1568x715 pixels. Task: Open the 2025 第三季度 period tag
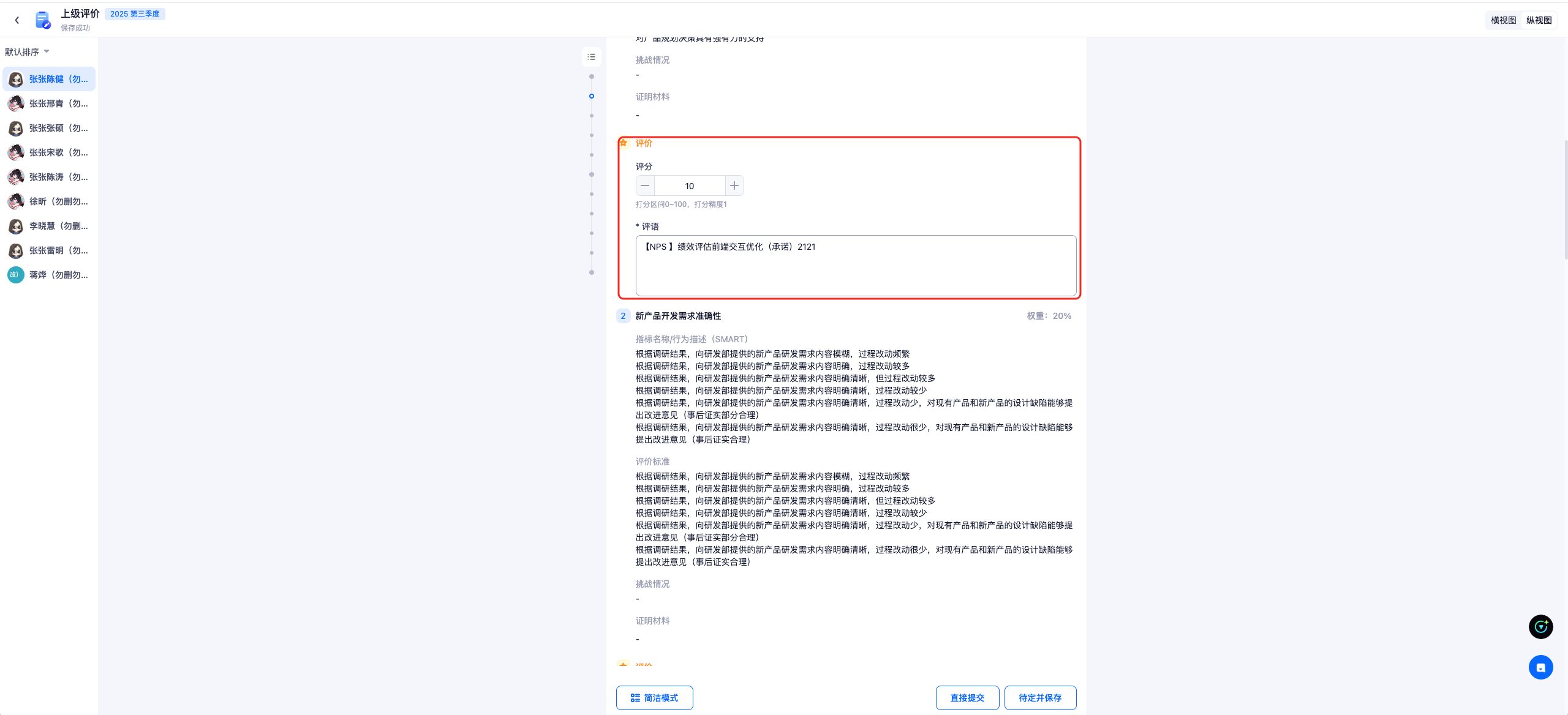135,14
